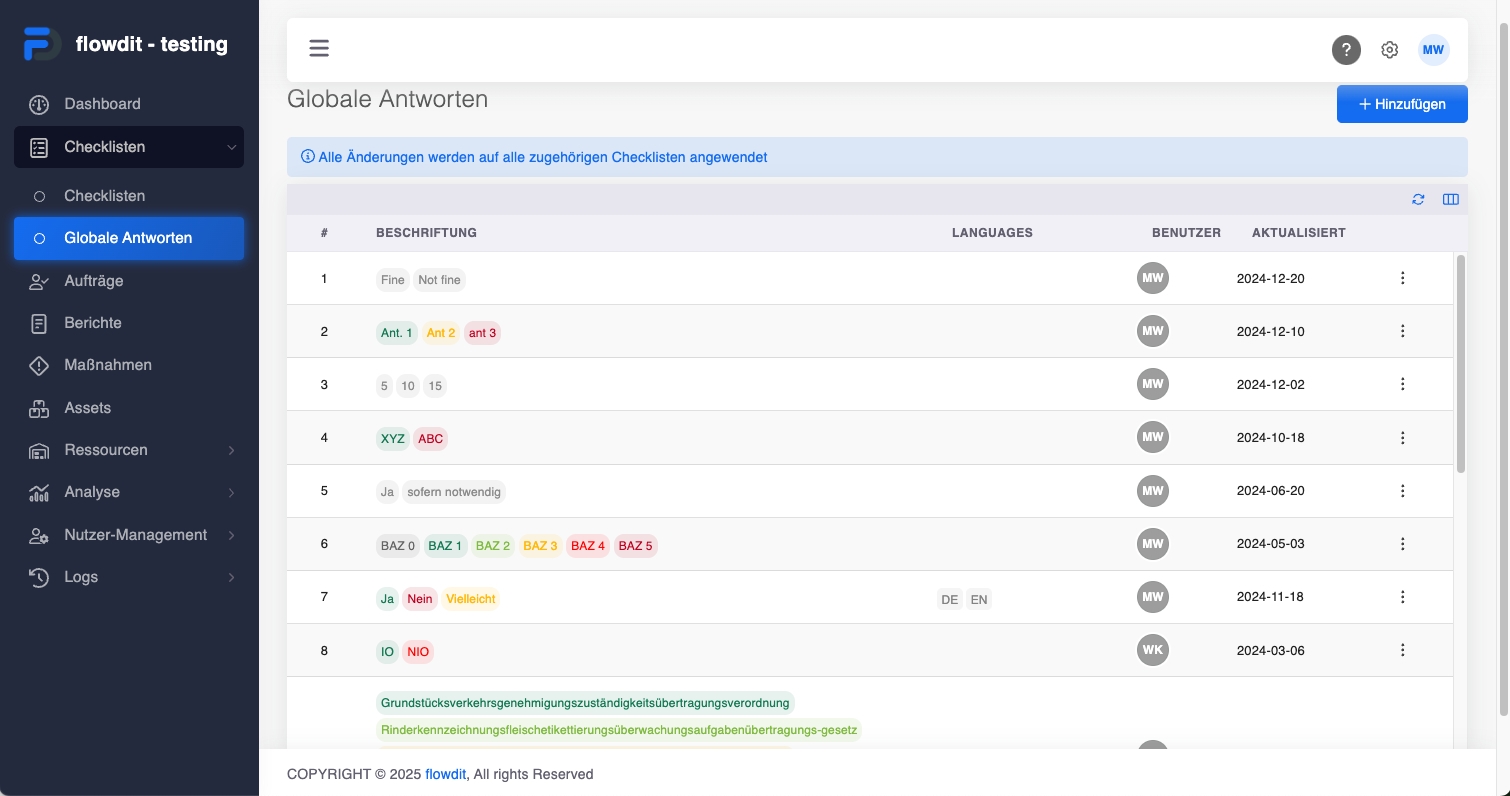This screenshot has height=796, width=1510.
Task: Open the settings gear icon
Action: click(1389, 50)
